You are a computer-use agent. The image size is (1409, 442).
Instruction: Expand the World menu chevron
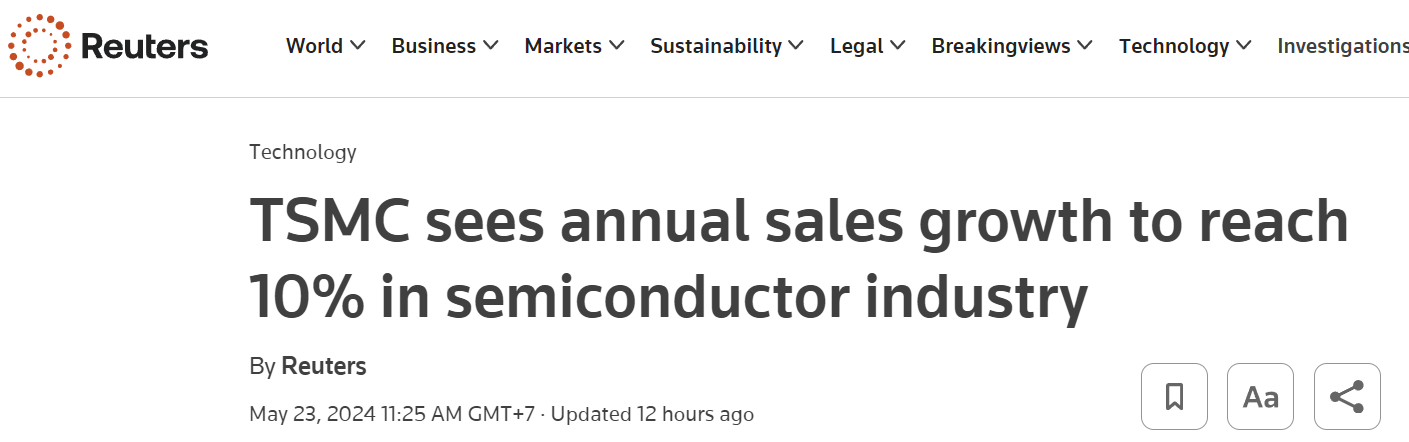358,46
